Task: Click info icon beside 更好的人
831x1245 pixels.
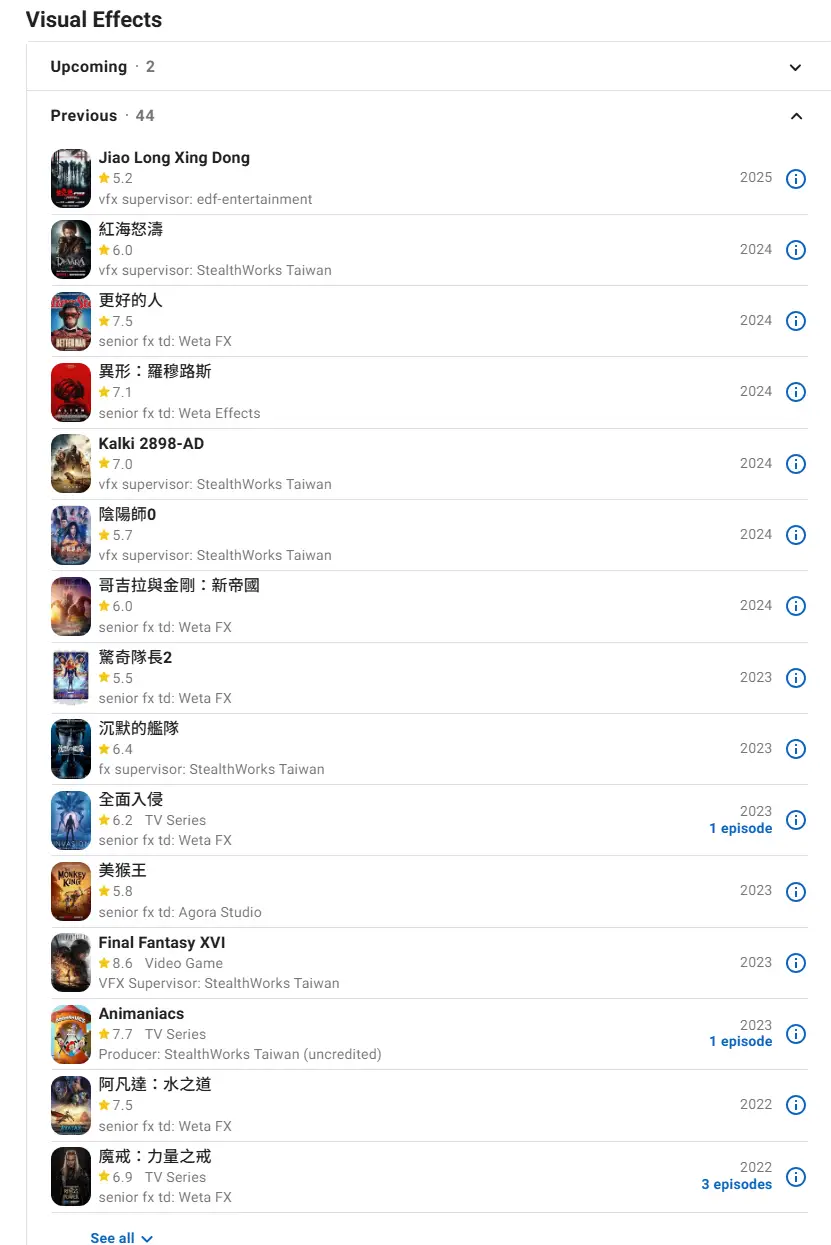Action: pyautogui.click(x=796, y=321)
